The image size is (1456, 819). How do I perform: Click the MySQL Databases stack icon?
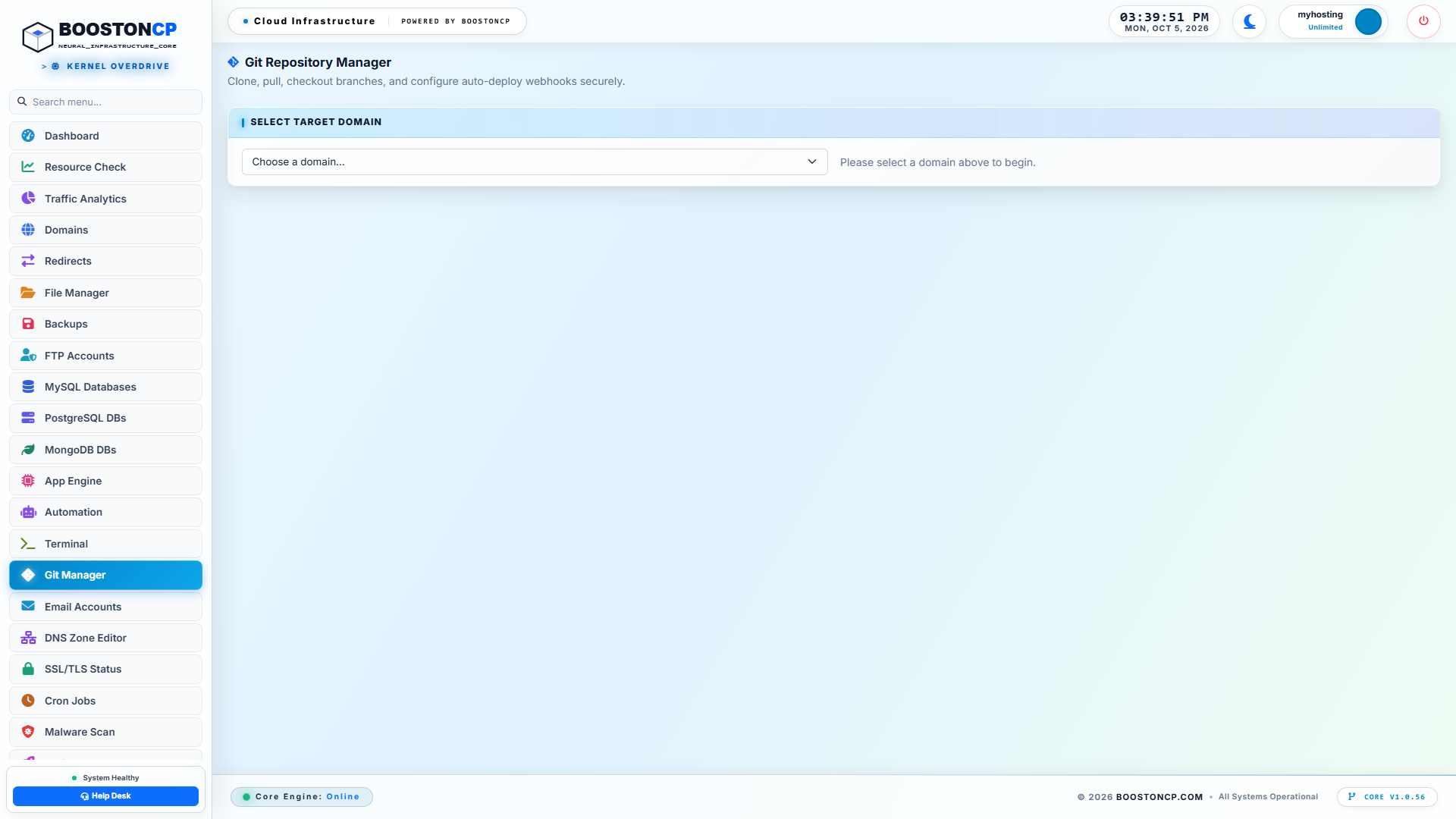pyautogui.click(x=28, y=387)
